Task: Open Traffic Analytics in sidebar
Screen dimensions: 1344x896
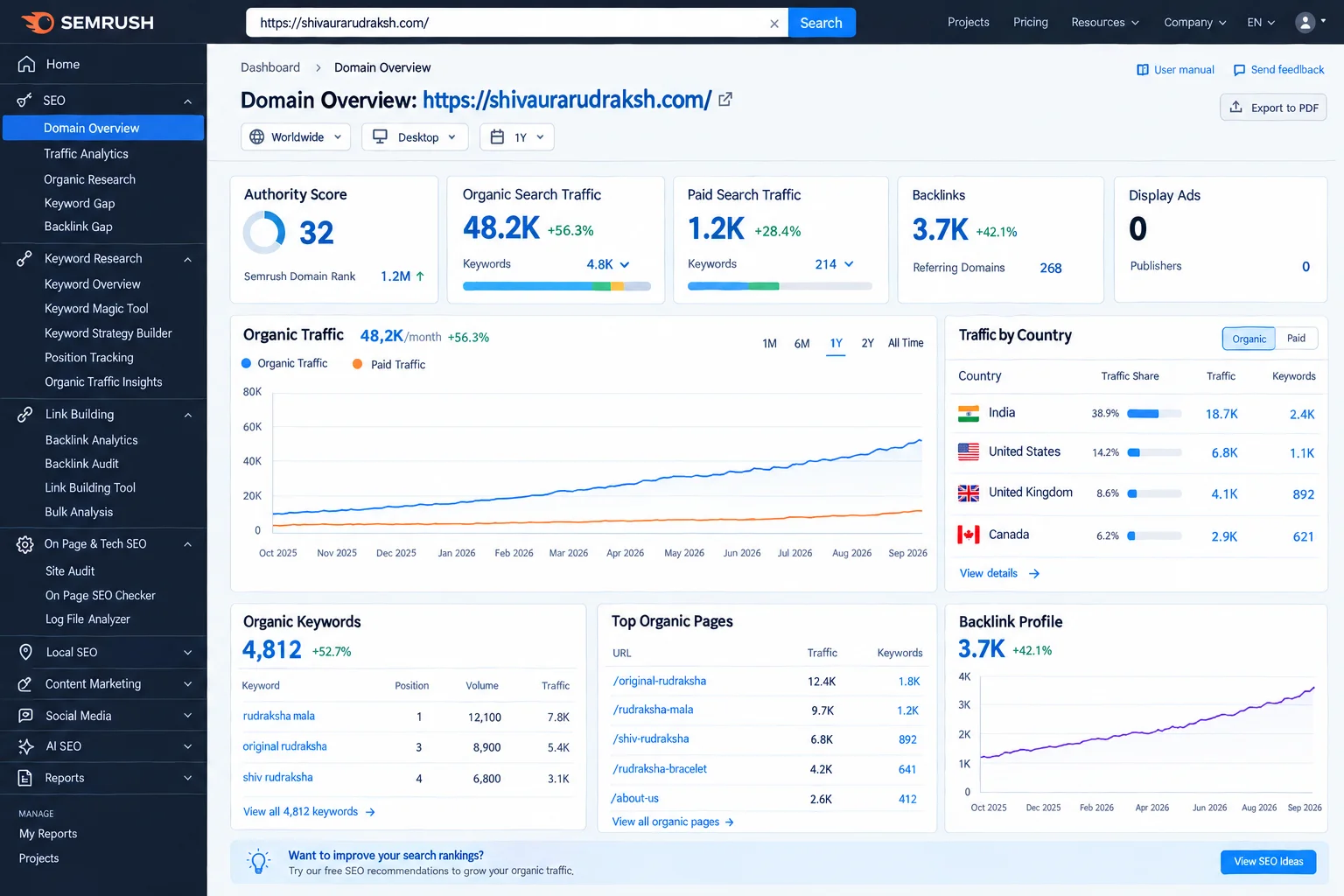Action: 86,154
